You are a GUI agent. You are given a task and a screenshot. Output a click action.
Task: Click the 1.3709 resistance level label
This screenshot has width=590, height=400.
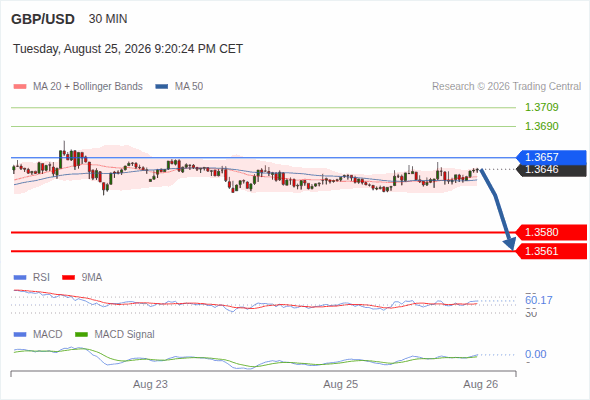point(542,107)
